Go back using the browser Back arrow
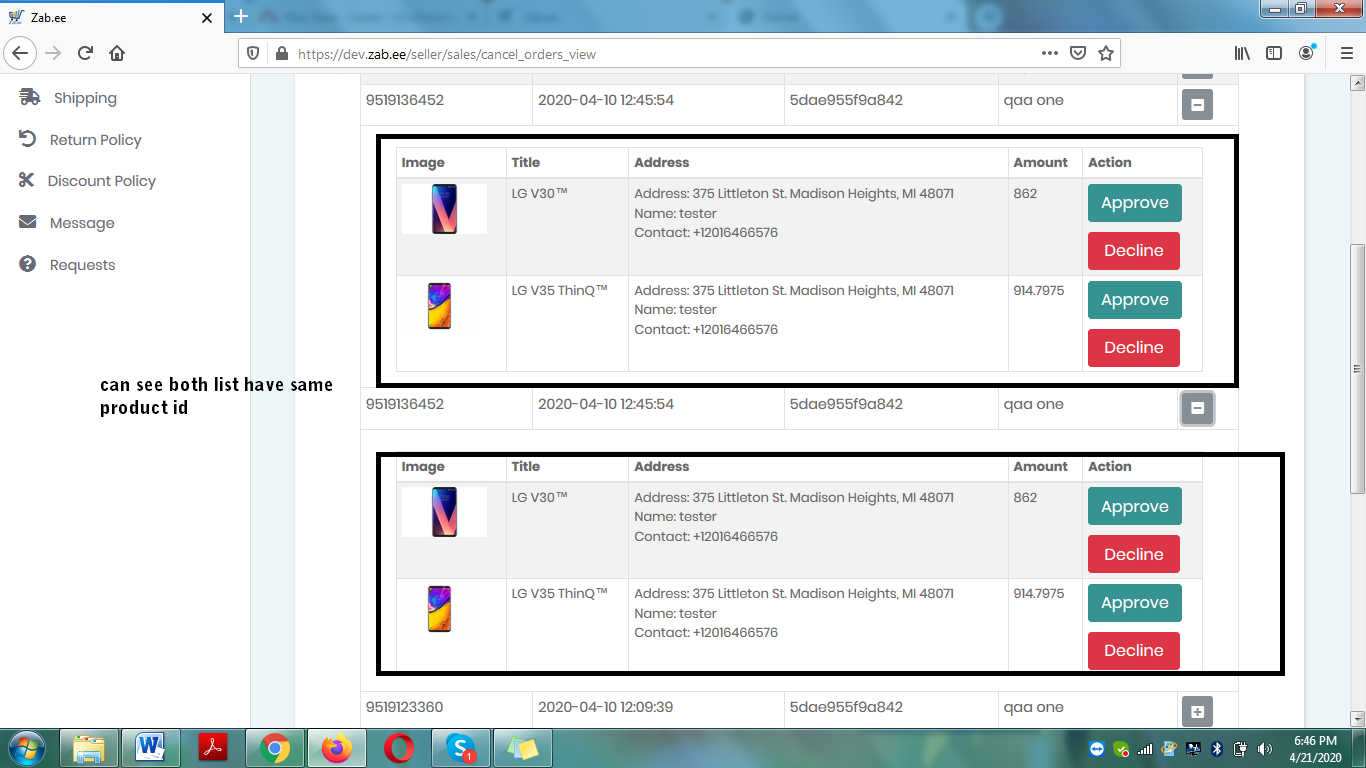Viewport: 1366px width, 768px height. tap(21, 53)
